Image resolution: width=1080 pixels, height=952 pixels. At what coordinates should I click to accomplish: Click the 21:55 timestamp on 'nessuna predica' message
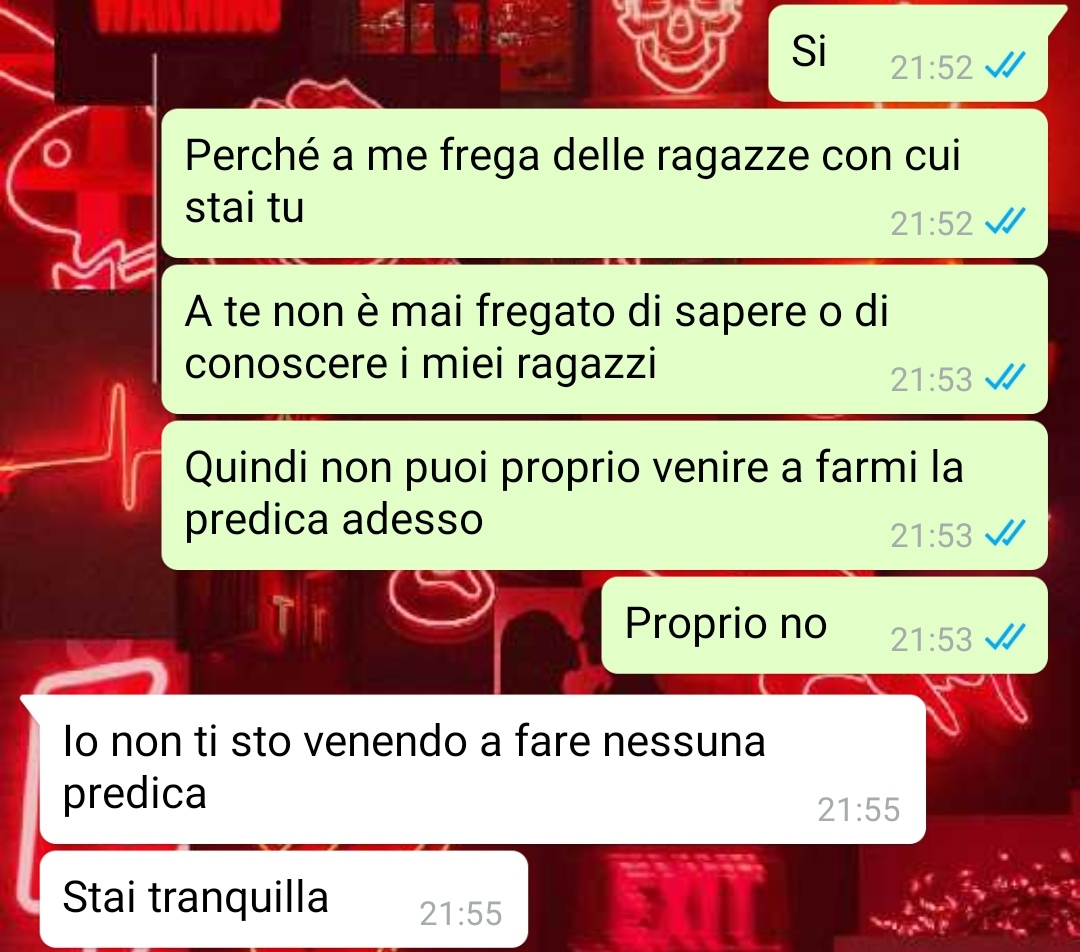pyautogui.click(x=859, y=810)
